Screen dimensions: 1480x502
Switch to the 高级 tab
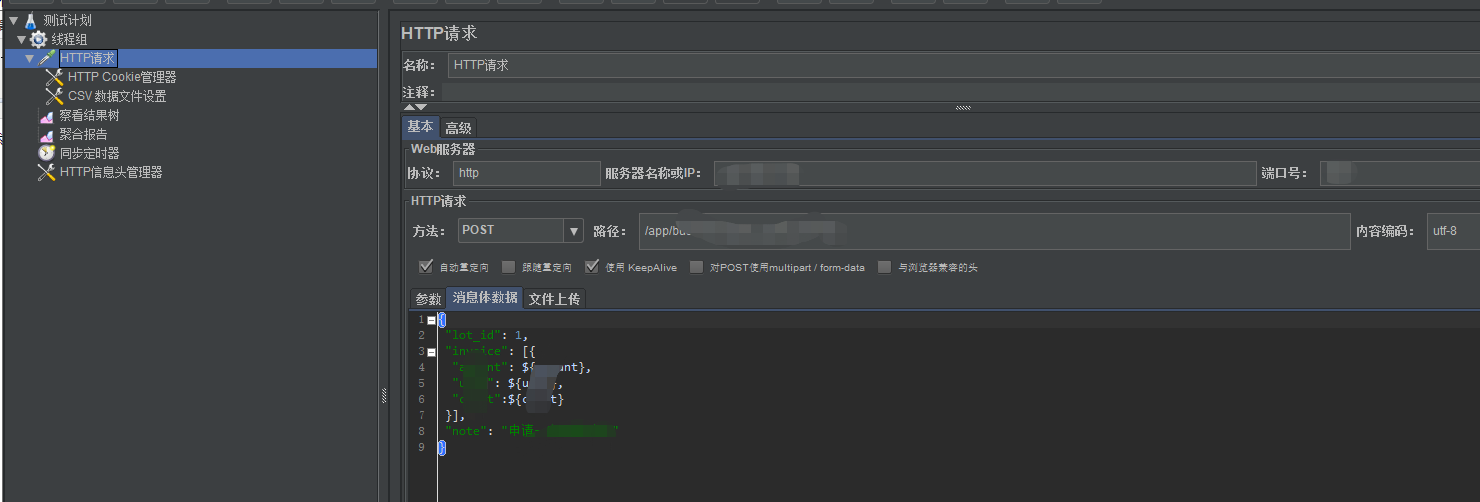click(x=458, y=128)
